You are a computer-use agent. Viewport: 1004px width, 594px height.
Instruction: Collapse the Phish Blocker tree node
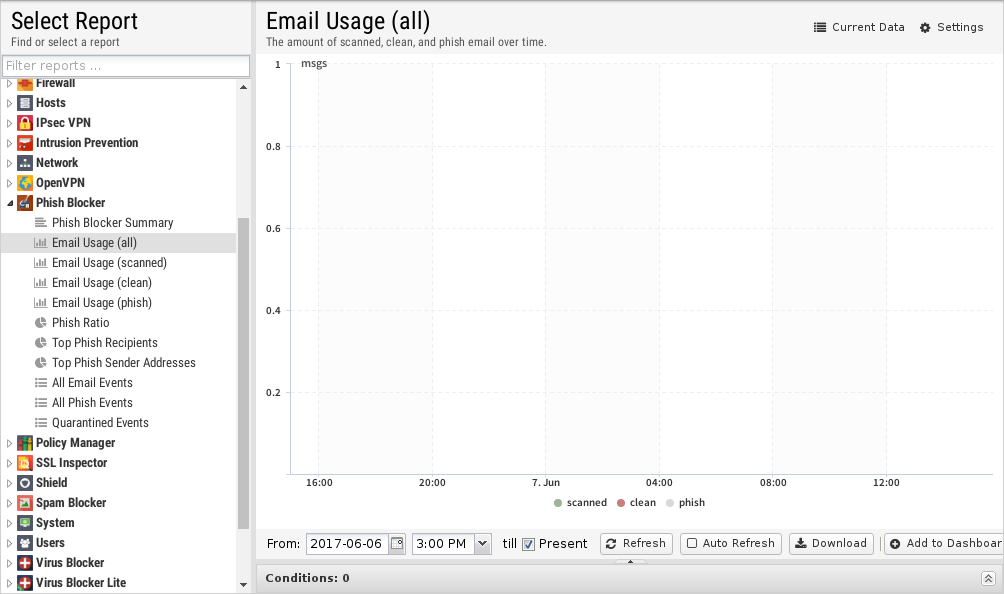point(10,203)
